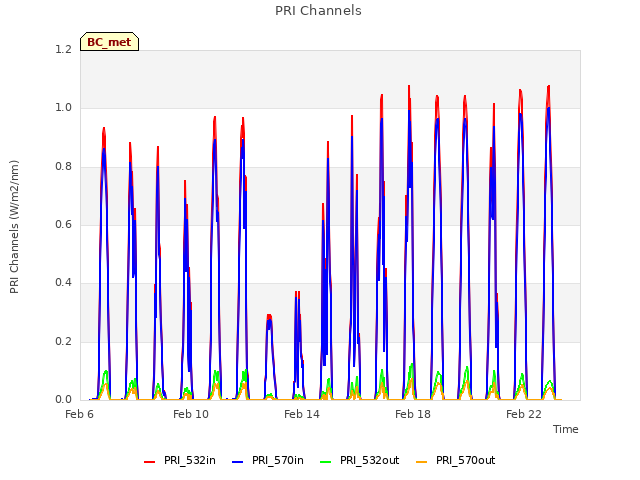Viewport: 640px width, 480px height.
Task: Click the 0.2 y-axis tick label
Action: [x=63, y=341]
